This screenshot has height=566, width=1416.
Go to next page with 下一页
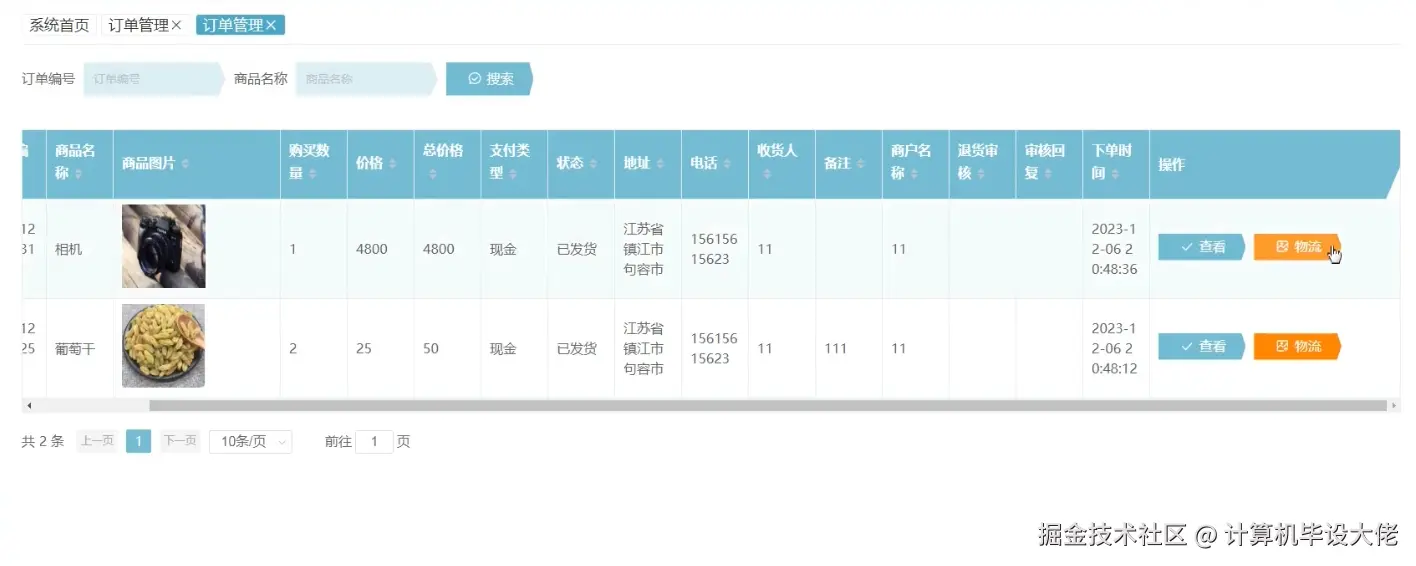pyautogui.click(x=180, y=441)
